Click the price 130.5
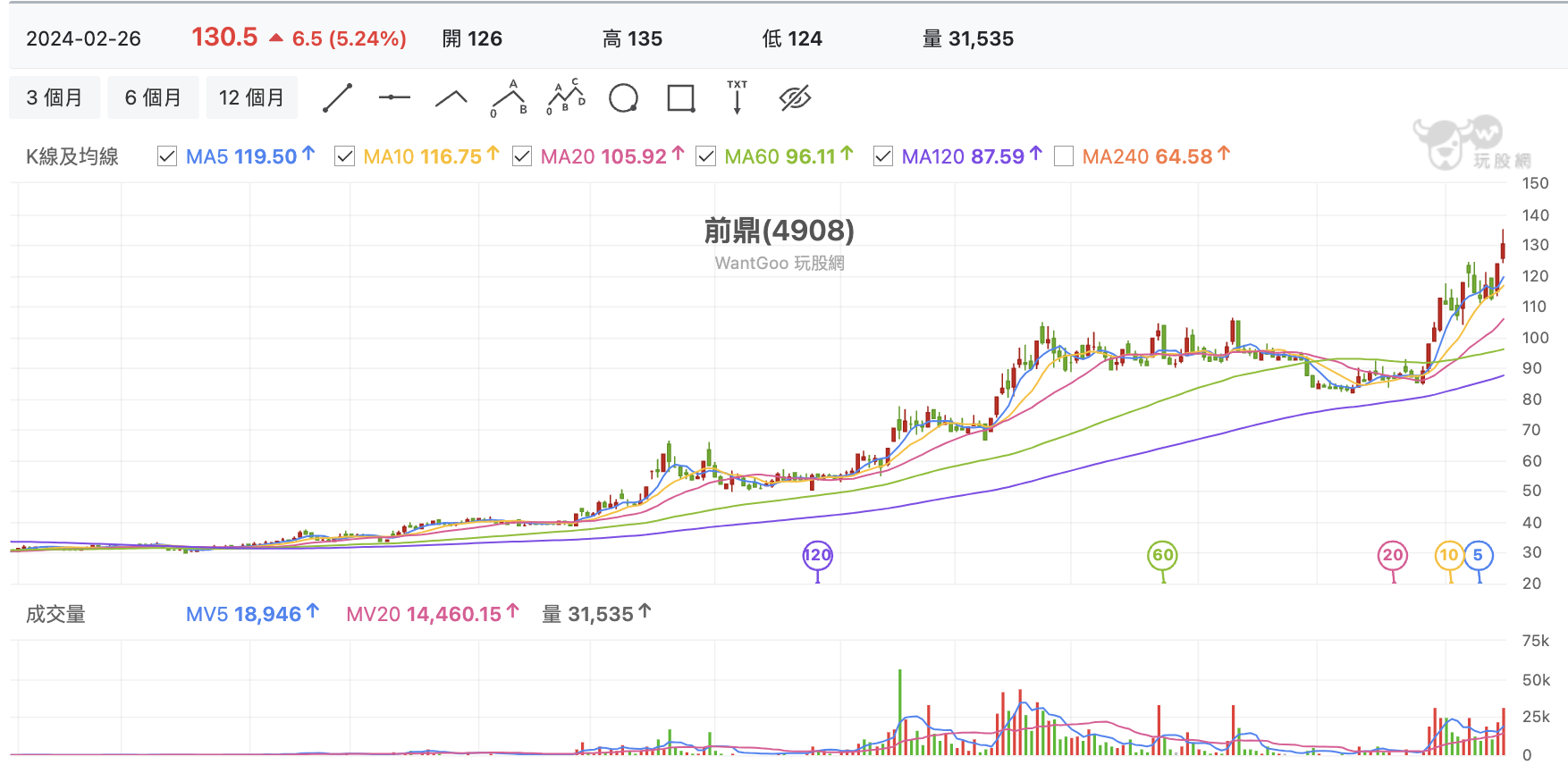This screenshot has width=1568, height=765. click(x=224, y=38)
